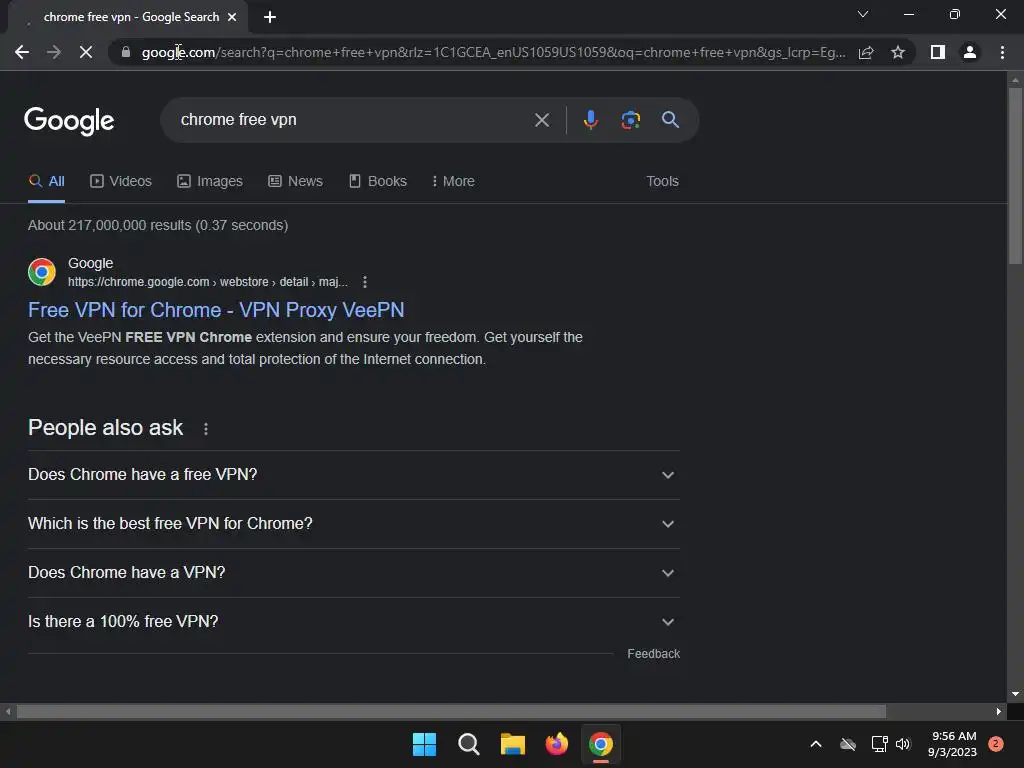Switch to Books results tab
This screenshot has width=1024, height=768.
click(x=377, y=182)
